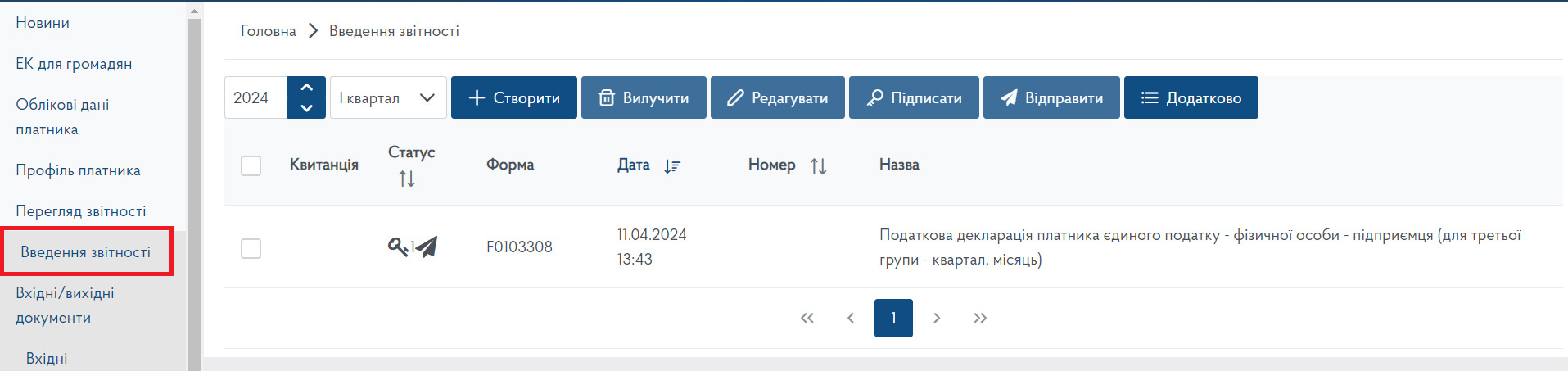The width and height of the screenshot is (1568, 371).
Task: Go to next page arrow
Action: point(937,318)
